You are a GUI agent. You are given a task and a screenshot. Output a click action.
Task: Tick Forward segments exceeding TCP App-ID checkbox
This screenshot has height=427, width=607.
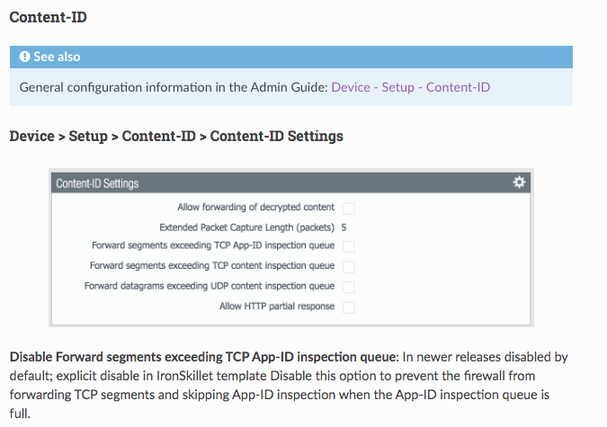coord(349,247)
